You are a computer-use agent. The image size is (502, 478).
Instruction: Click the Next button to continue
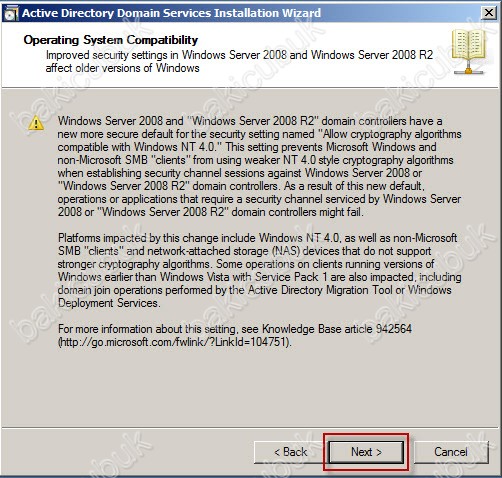[x=366, y=452]
